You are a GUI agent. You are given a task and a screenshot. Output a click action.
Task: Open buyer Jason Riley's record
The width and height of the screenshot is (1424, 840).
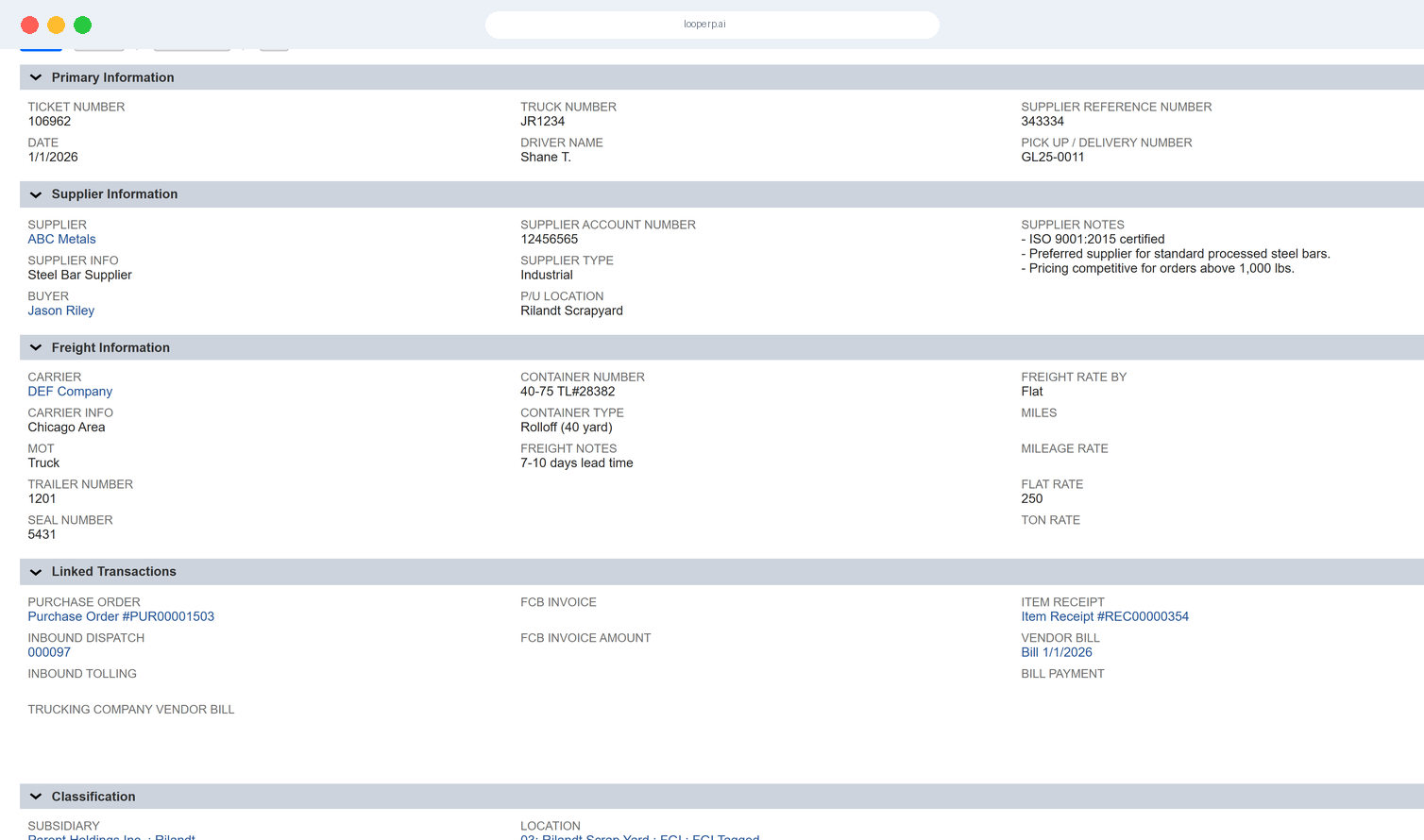tap(61, 311)
